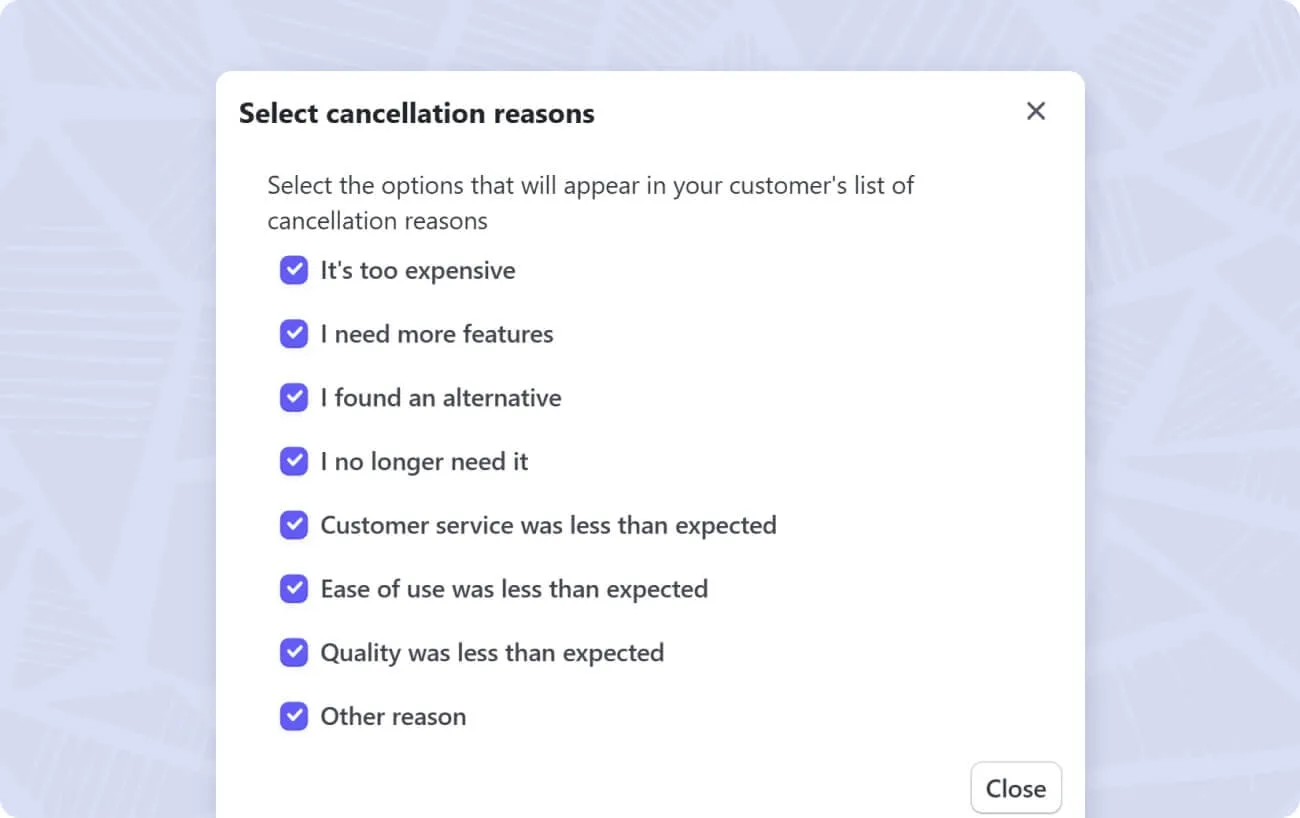This screenshot has width=1300, height=818.
Task: Click the "I found an alternative" text
Action: (x=441, y=398)
